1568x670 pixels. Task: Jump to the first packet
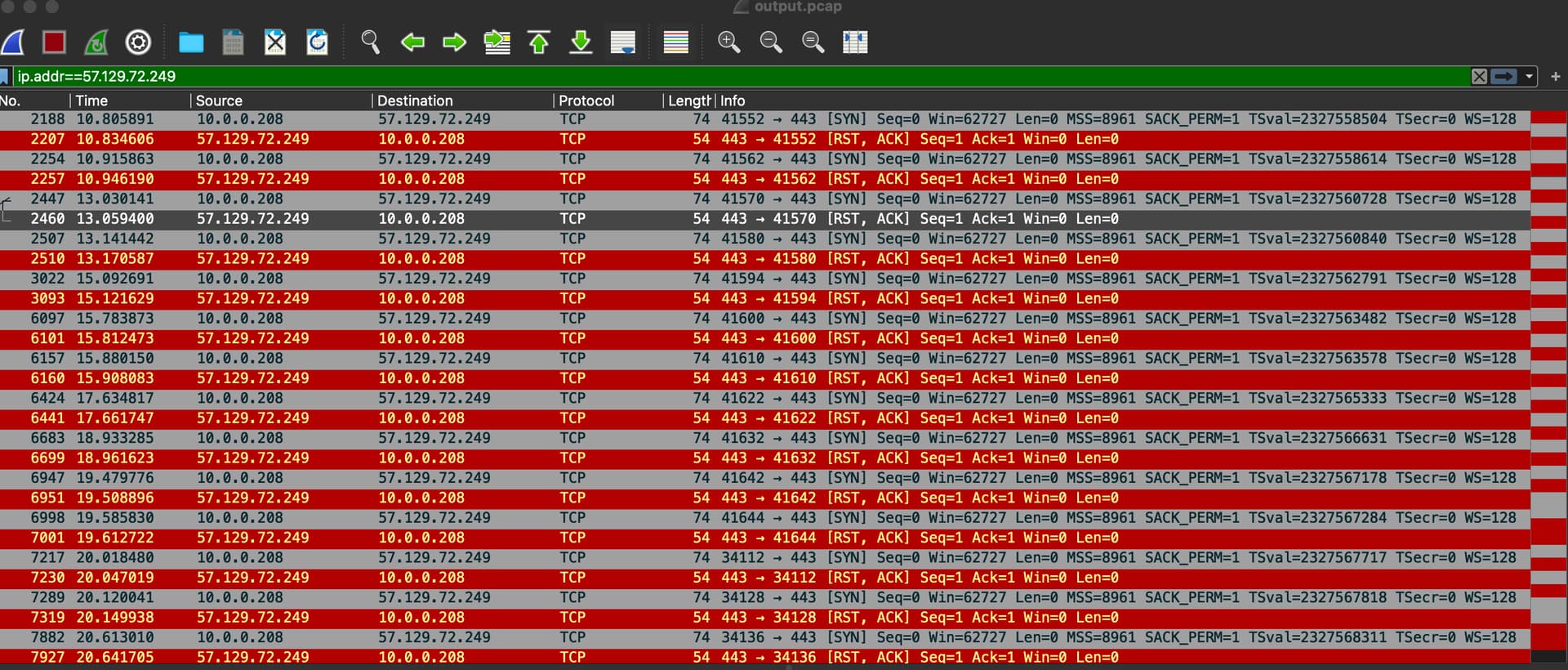[539, 42]
